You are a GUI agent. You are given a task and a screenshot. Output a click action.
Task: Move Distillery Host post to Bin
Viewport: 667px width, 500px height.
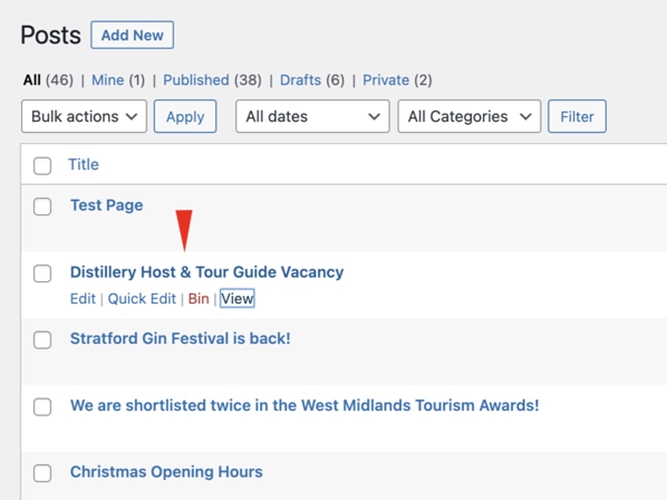[198, 298]
